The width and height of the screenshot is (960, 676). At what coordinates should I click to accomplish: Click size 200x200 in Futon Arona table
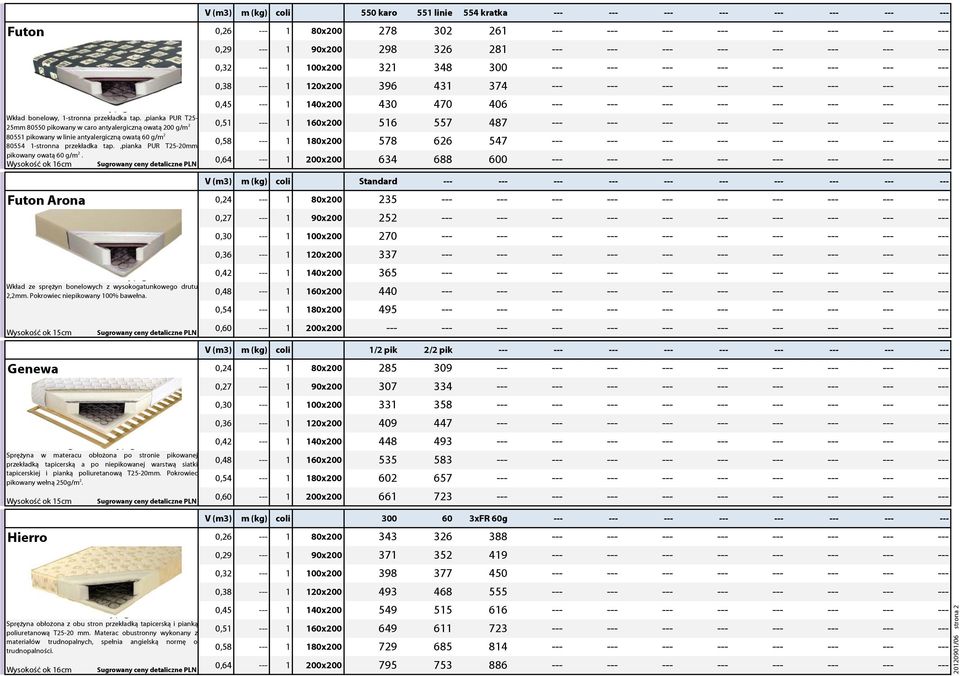tap(324, 328)
